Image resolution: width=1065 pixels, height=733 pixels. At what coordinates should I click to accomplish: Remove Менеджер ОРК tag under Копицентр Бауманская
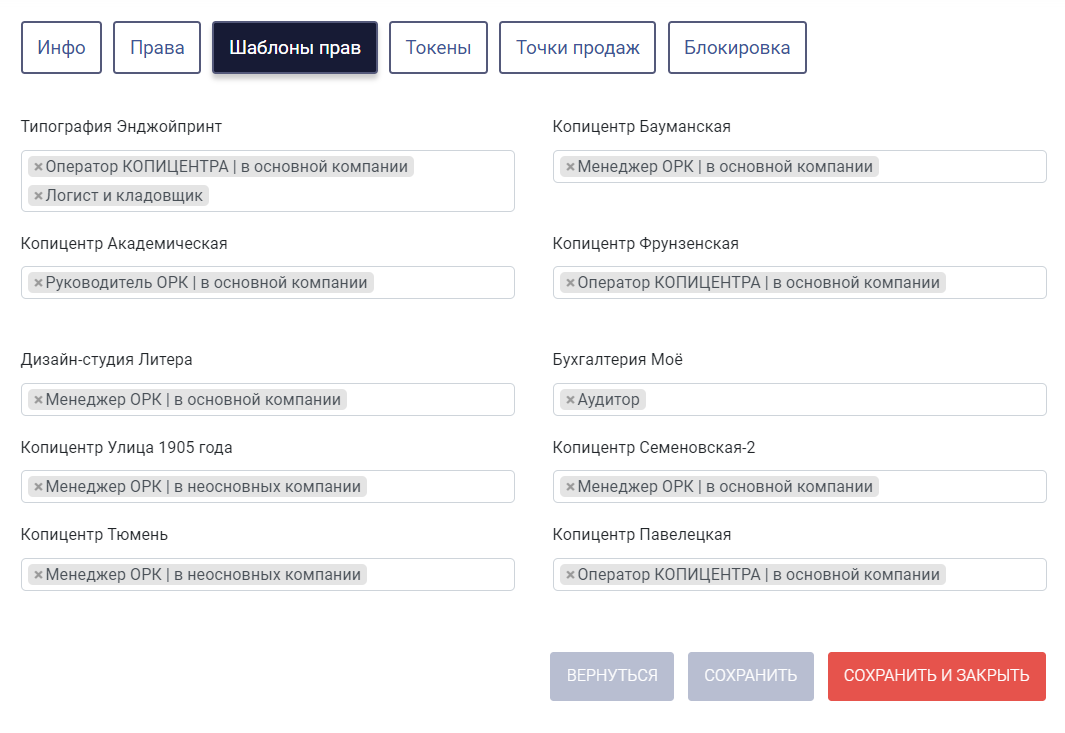click(571, 167)
